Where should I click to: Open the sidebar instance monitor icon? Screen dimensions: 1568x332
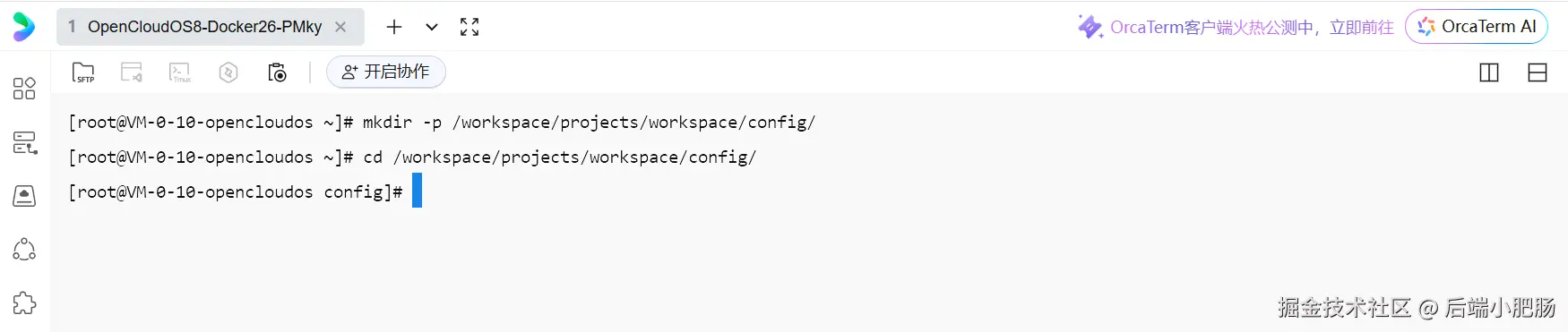click(24, 196)
